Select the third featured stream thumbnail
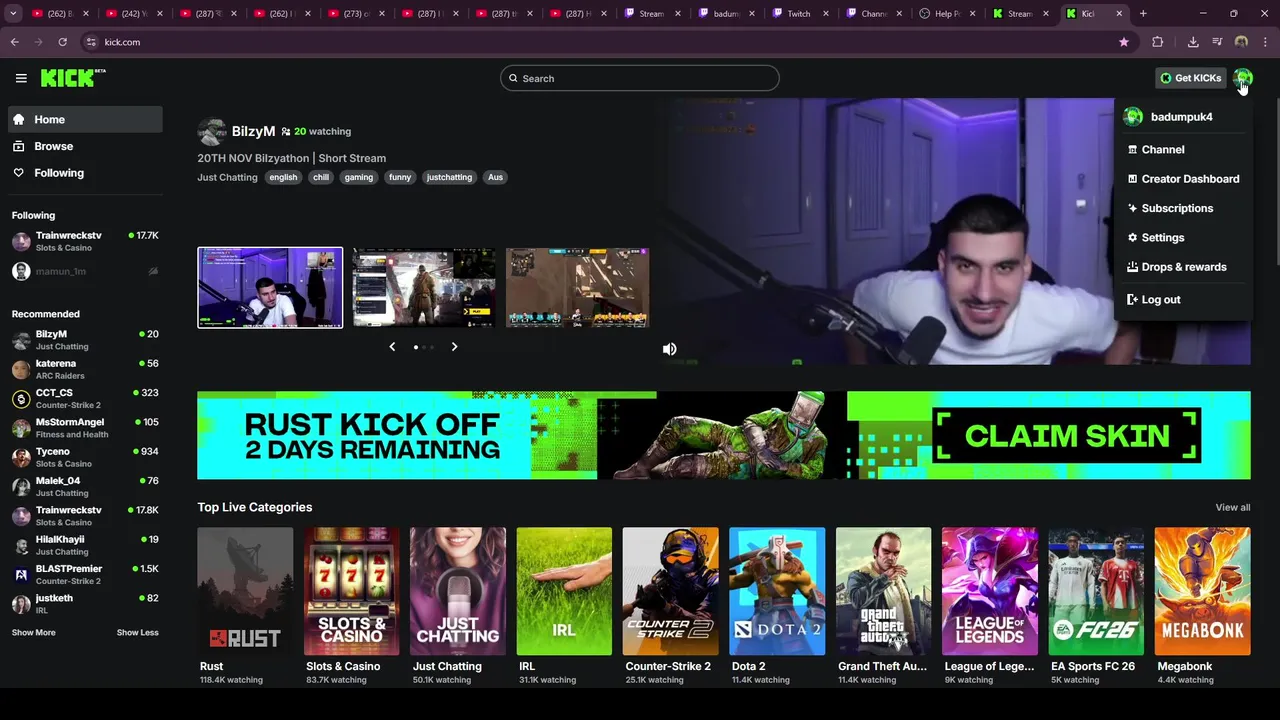Viewport: 1280px width, 720px height. pos(578,288)
